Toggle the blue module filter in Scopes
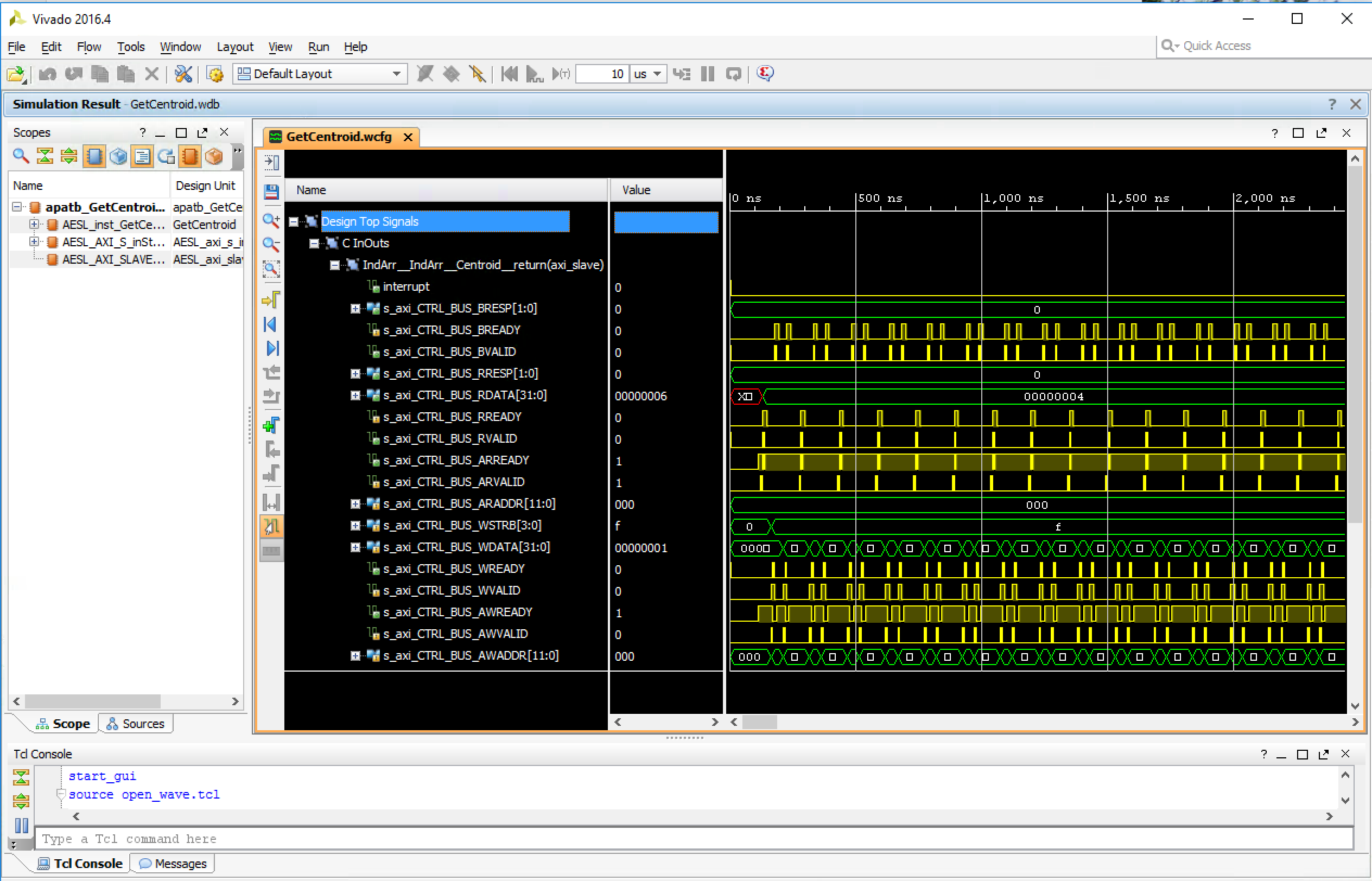Viewport: 1372px width, 881px height. coord(94,156)
